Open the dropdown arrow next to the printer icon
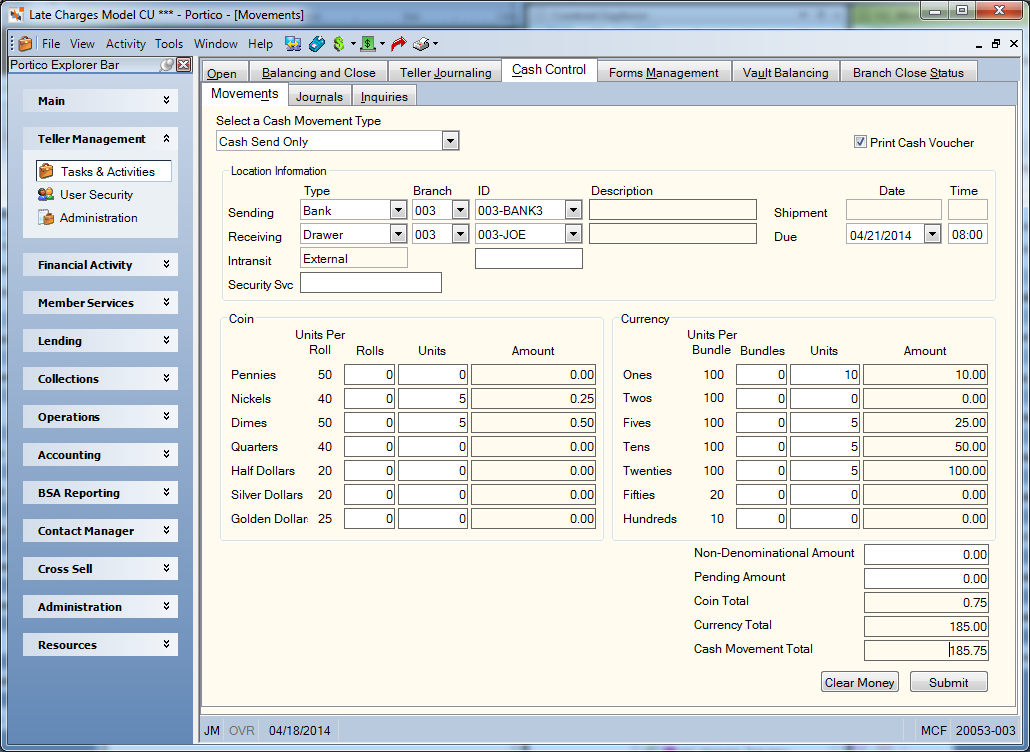 (x=435, y=44)
